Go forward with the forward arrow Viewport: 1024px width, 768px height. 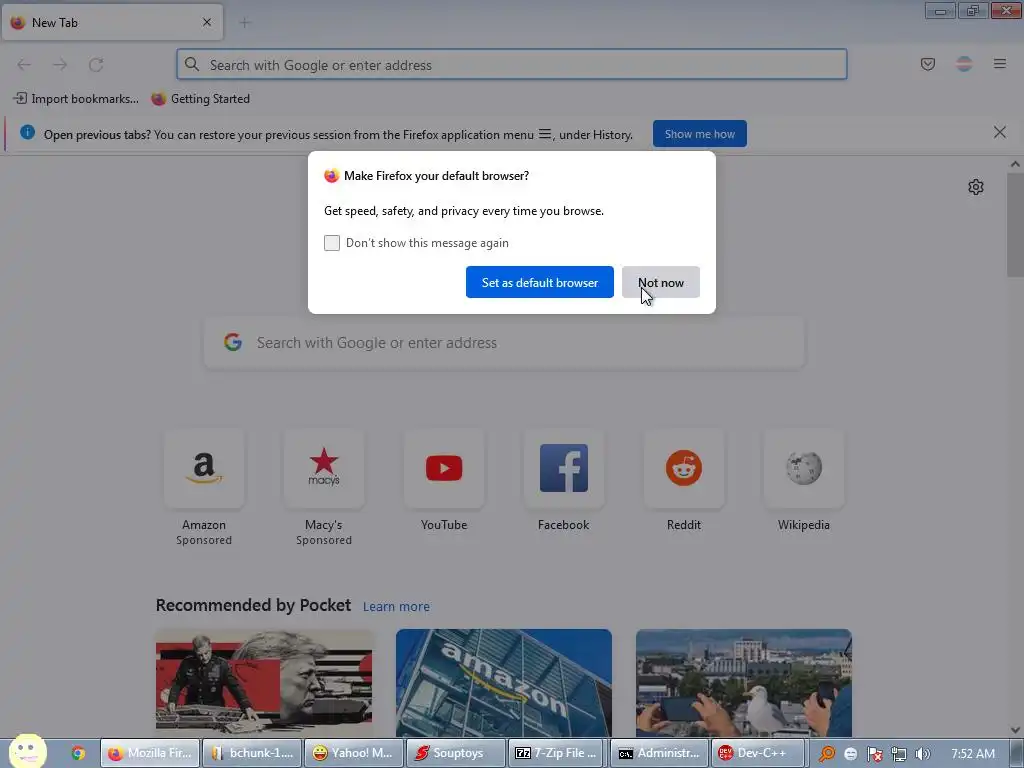60,65
